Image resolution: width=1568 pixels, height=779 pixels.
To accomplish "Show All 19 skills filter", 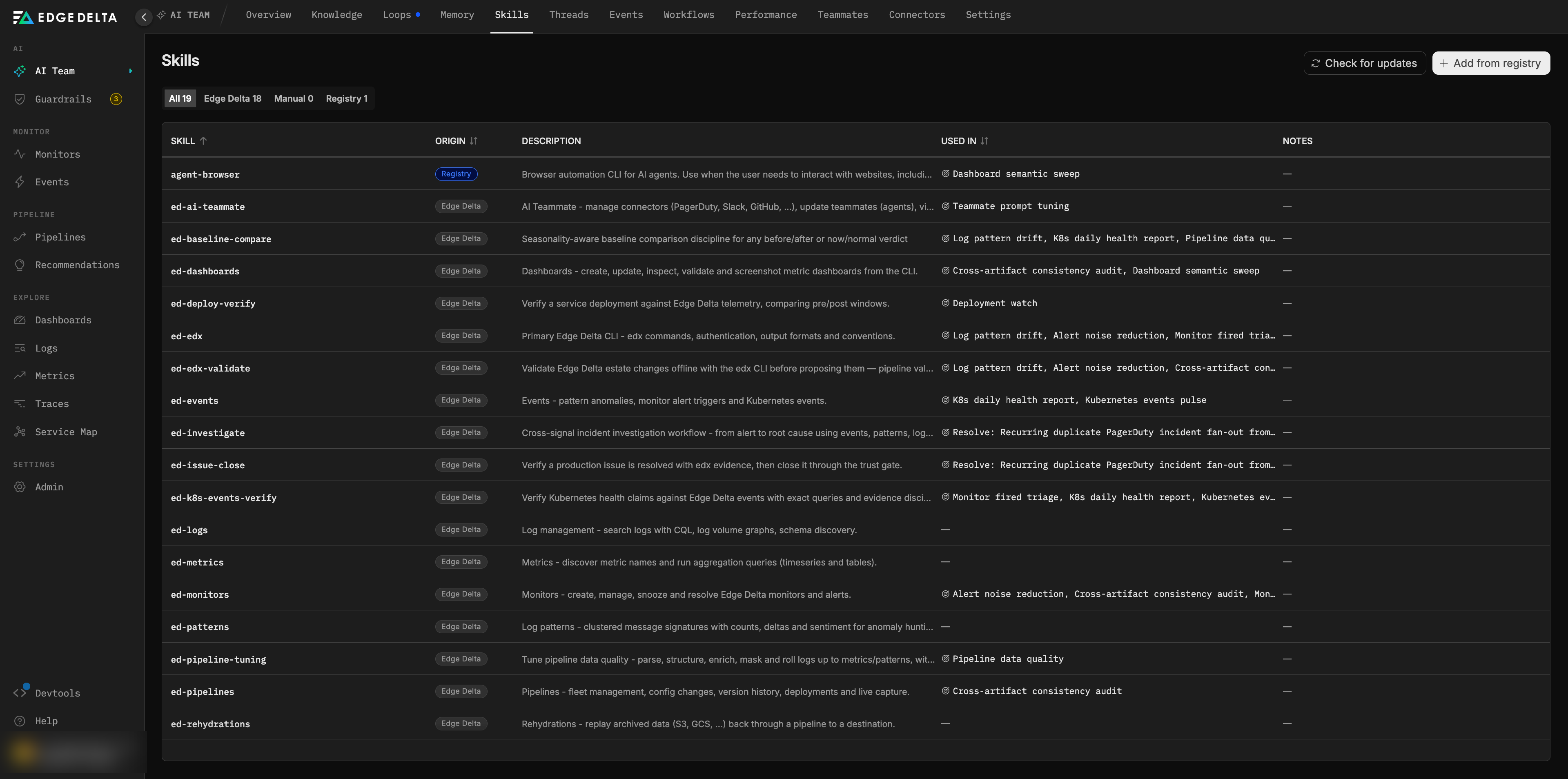I will point(180,98).
